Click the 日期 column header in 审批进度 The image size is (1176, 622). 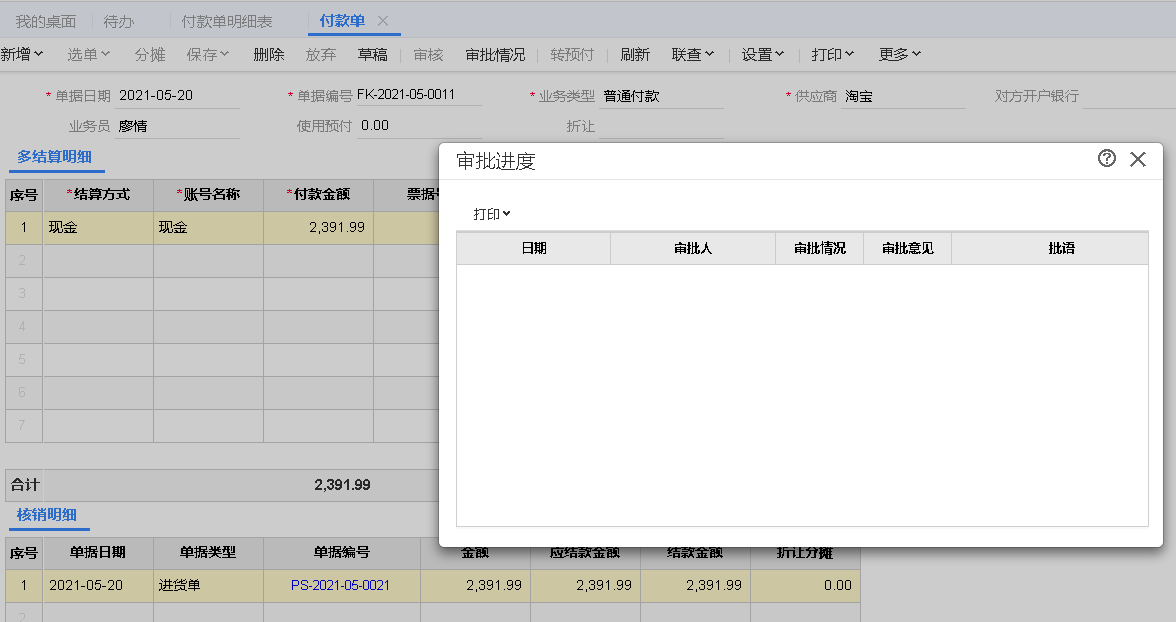533,248
